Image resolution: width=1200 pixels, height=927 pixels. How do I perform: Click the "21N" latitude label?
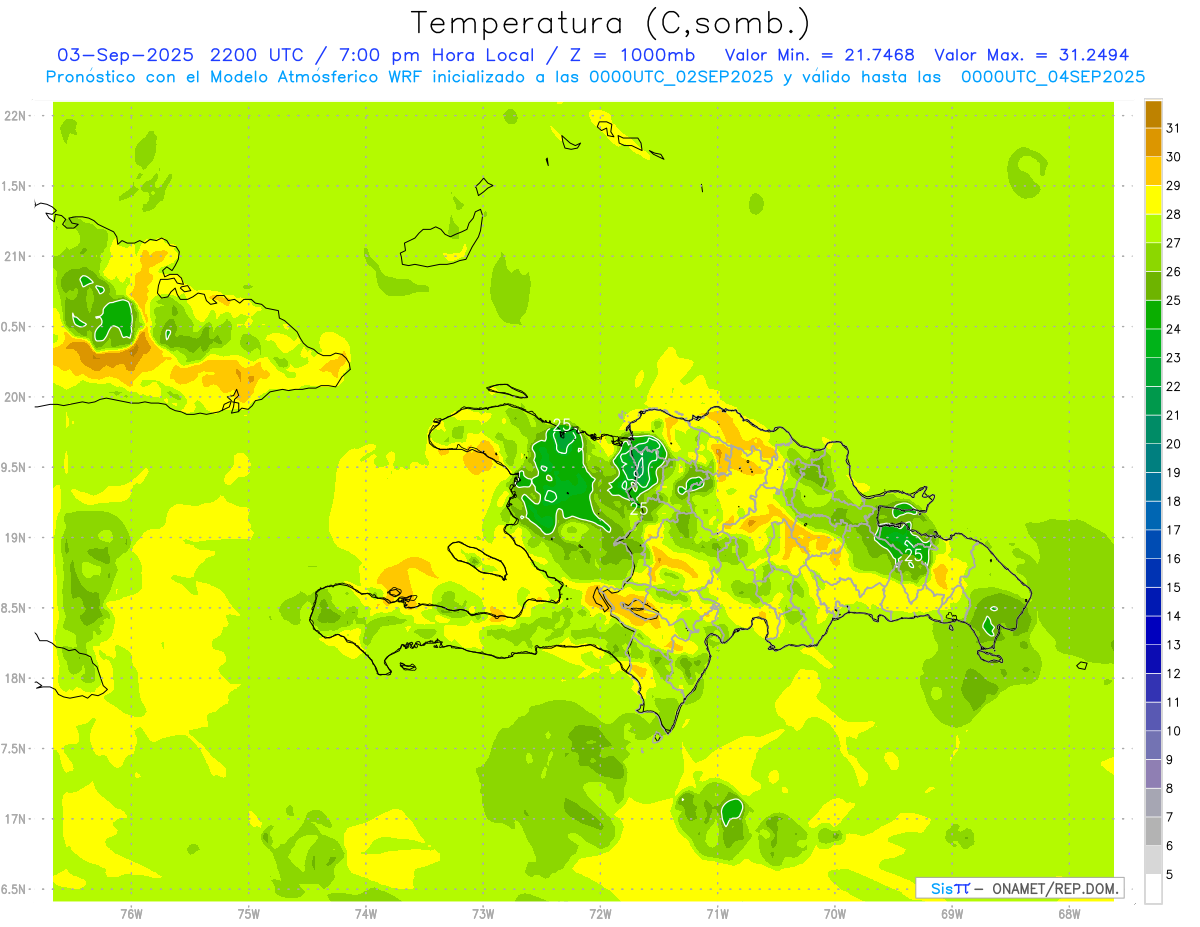tap(15, 257)
